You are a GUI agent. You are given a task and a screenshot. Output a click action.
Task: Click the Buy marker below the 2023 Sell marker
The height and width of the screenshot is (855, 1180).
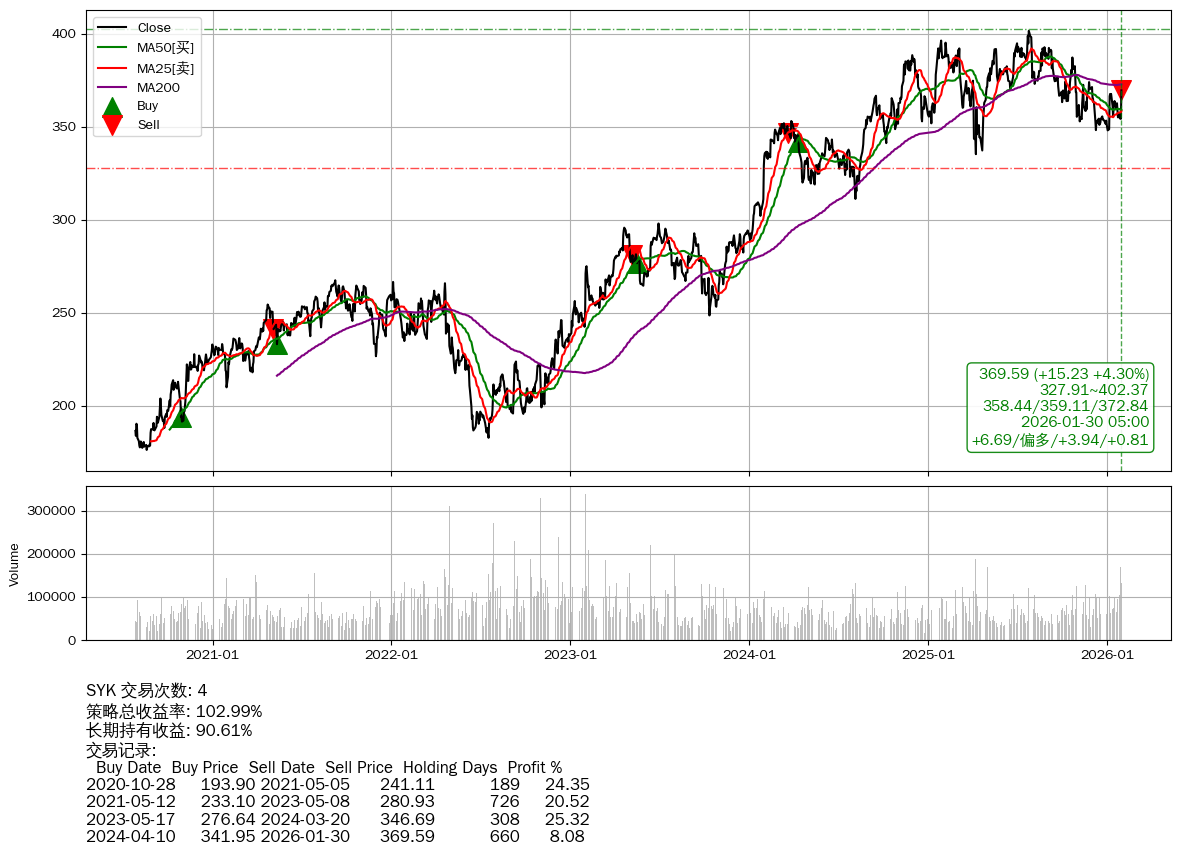[x=637, y=263]
